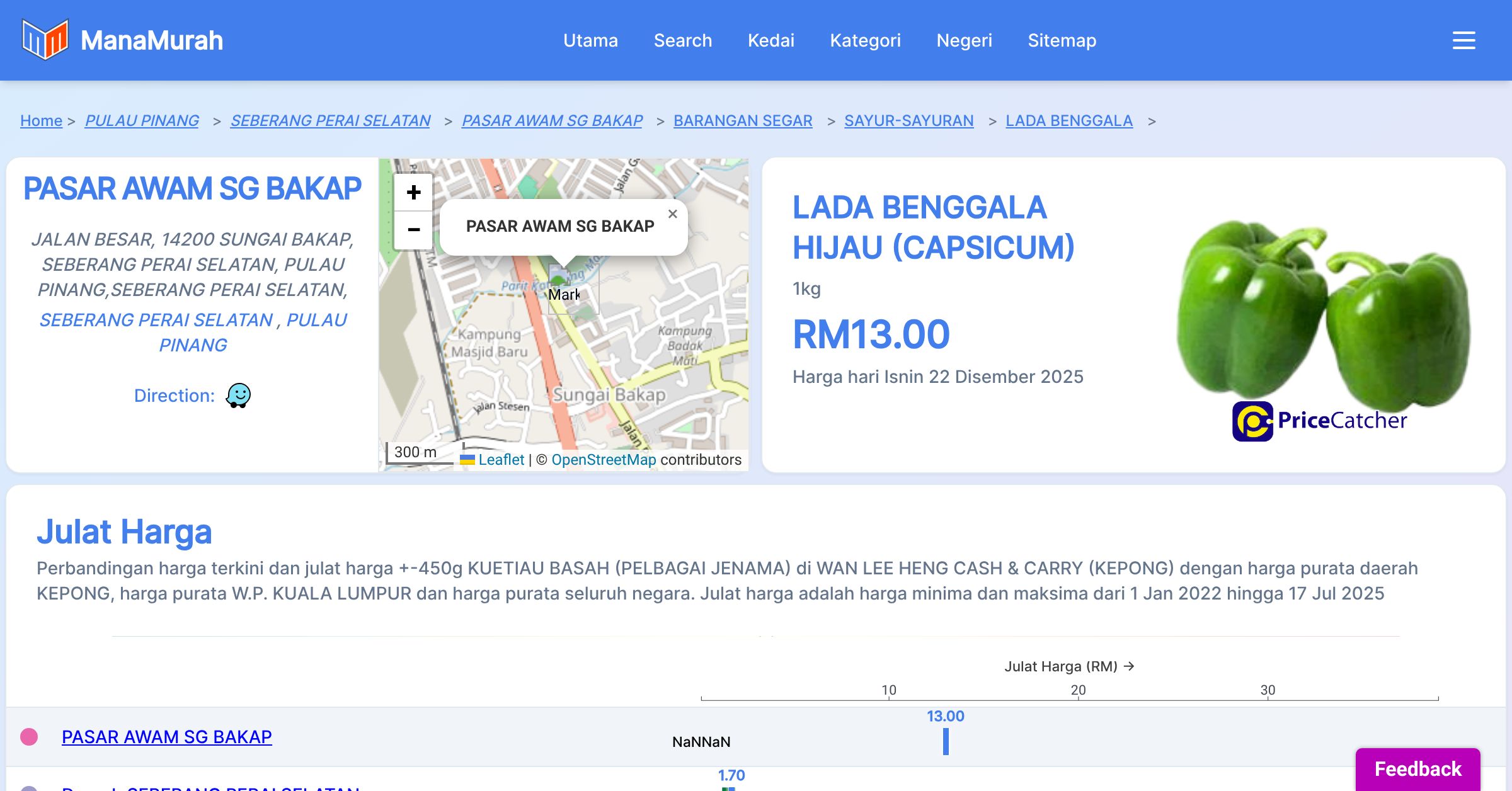Open the Kedai navigation item
The height and width of the screenshot is (791, 1512).
pos(770,40)
